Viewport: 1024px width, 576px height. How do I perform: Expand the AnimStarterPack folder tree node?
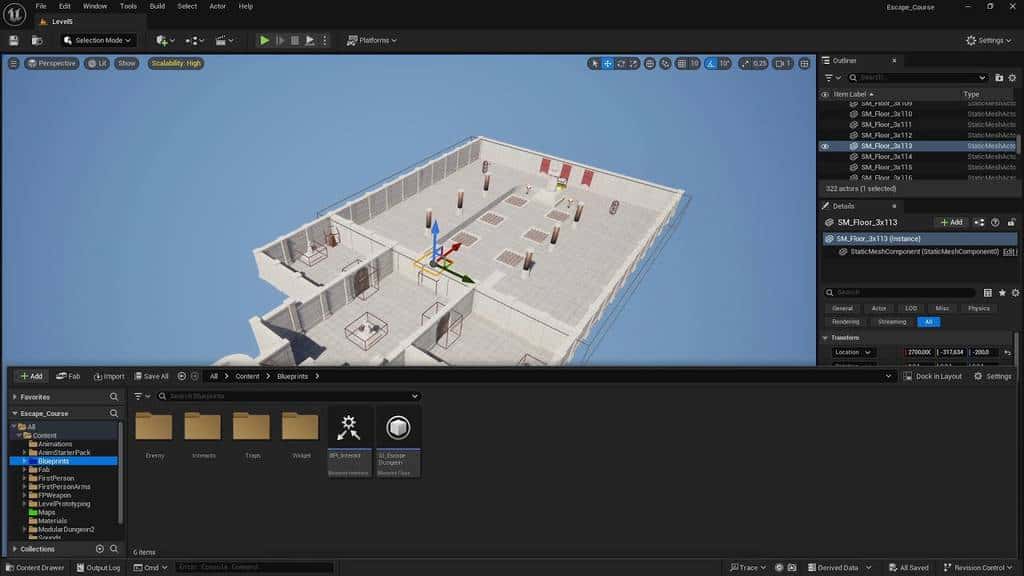click(25, 453)
